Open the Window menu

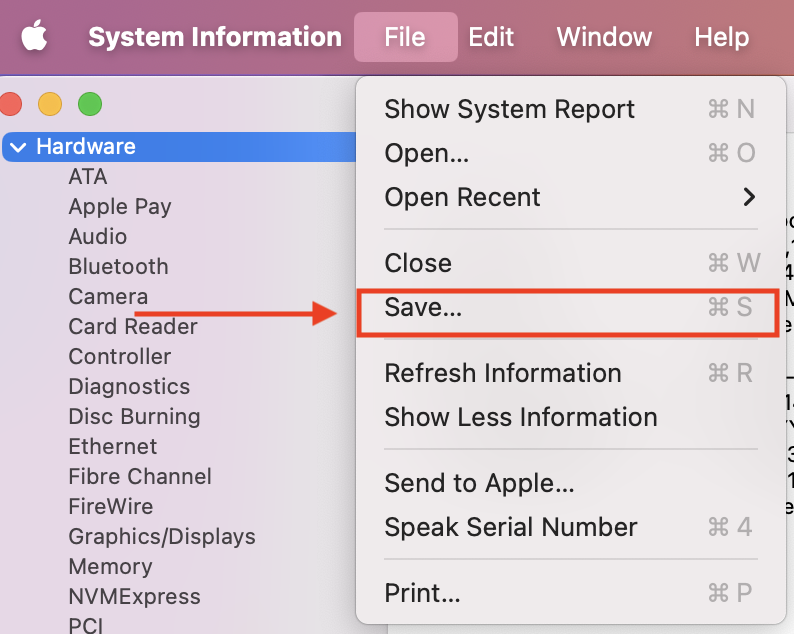[604, 37]
